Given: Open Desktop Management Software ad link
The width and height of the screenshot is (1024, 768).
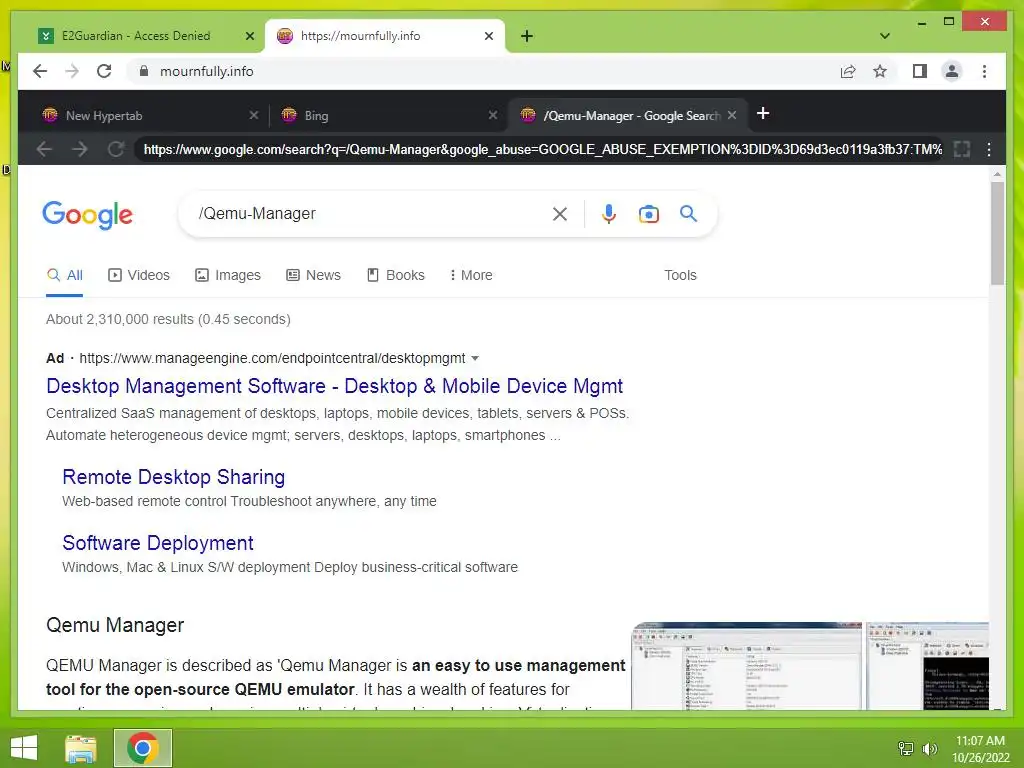Looking at the screenshot, I should coord(334,386).
